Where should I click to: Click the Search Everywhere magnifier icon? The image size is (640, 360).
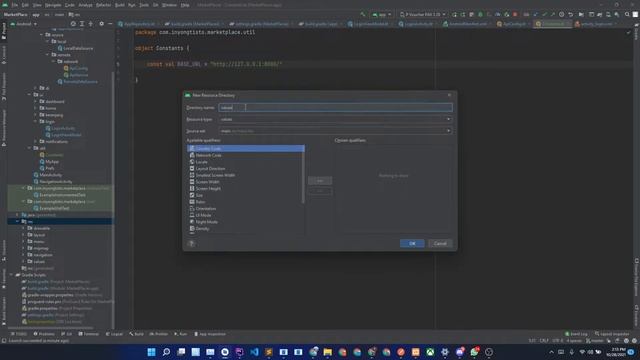(627, 14)
